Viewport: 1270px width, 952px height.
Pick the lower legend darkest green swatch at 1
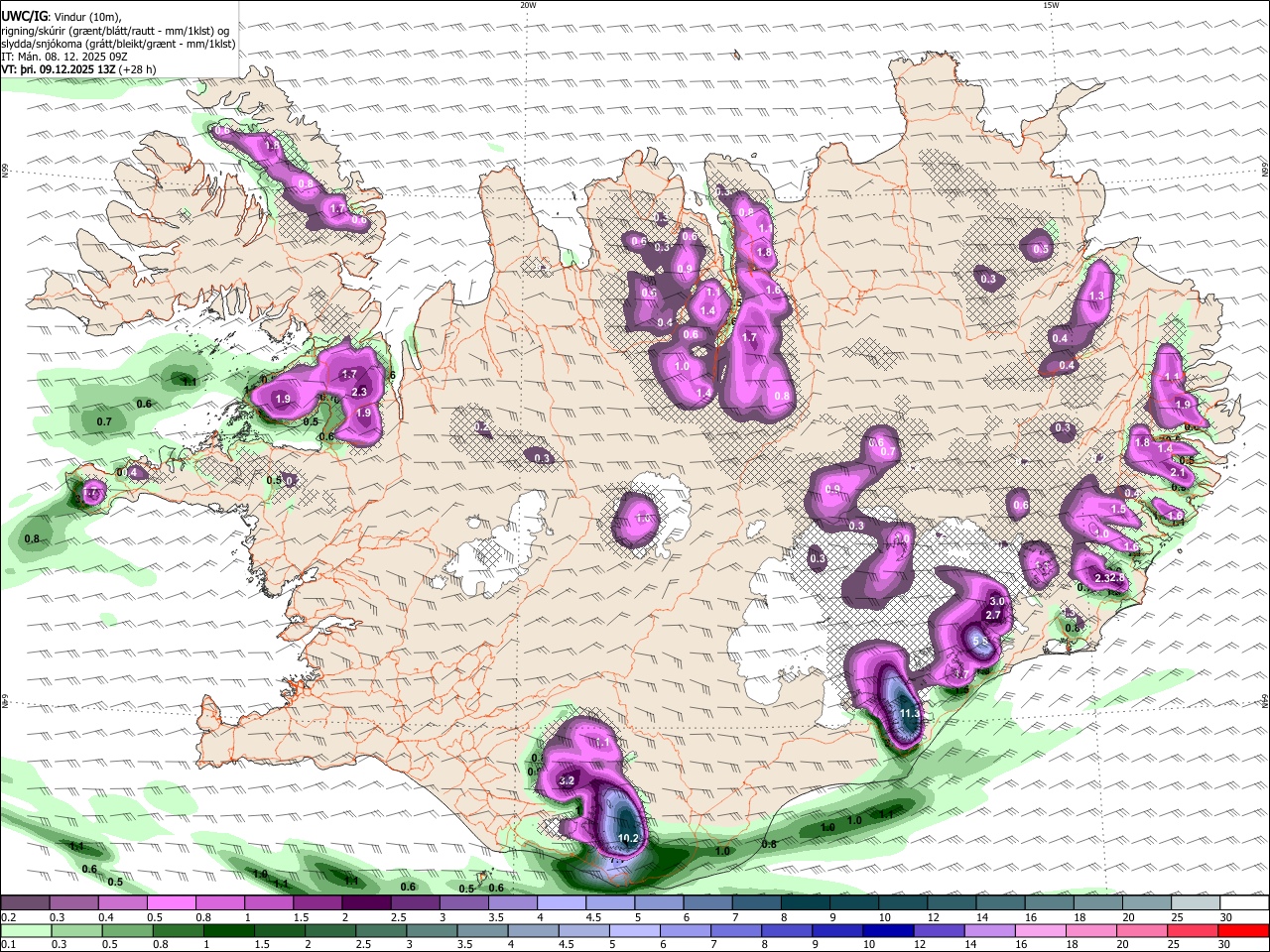pyautogui.click(x=228, y=930)
